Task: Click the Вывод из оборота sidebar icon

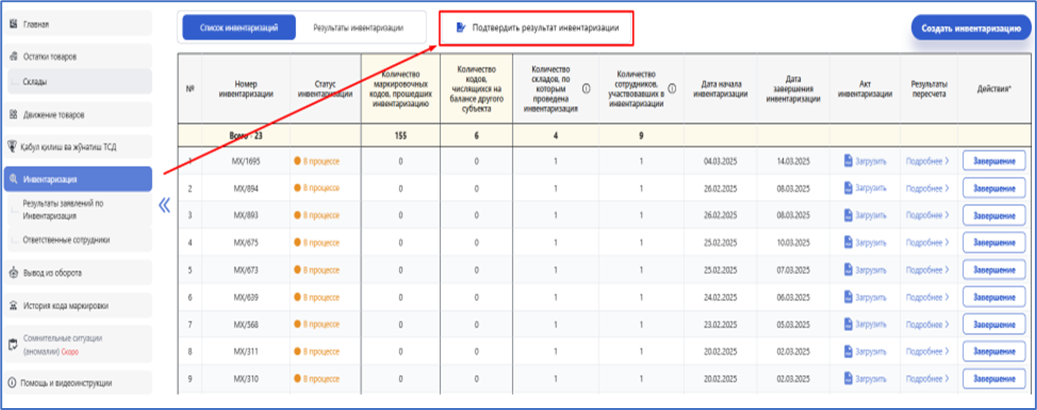Action: (x=13, y=272)
